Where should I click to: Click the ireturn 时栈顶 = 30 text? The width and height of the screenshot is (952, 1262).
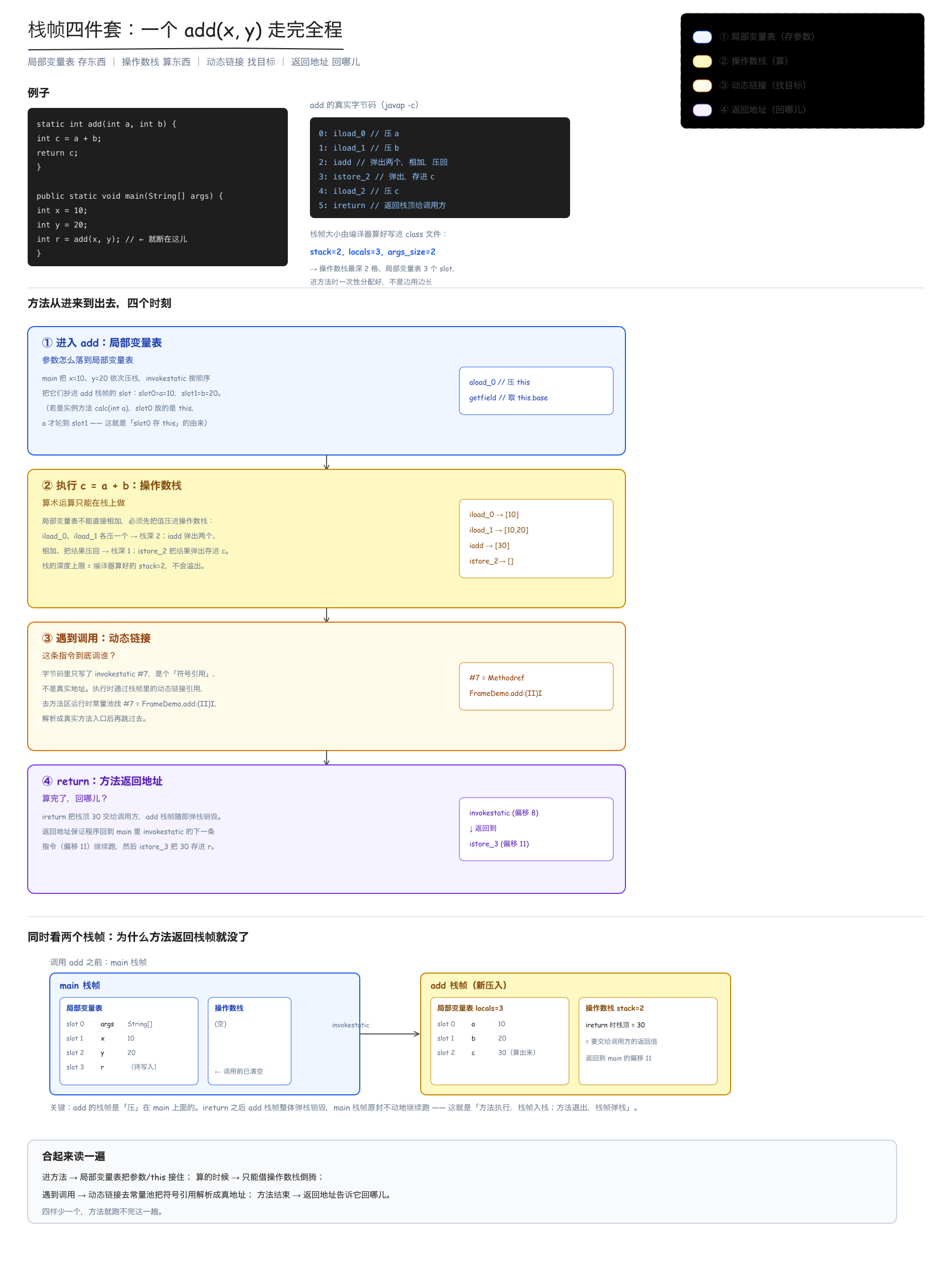615,1025
